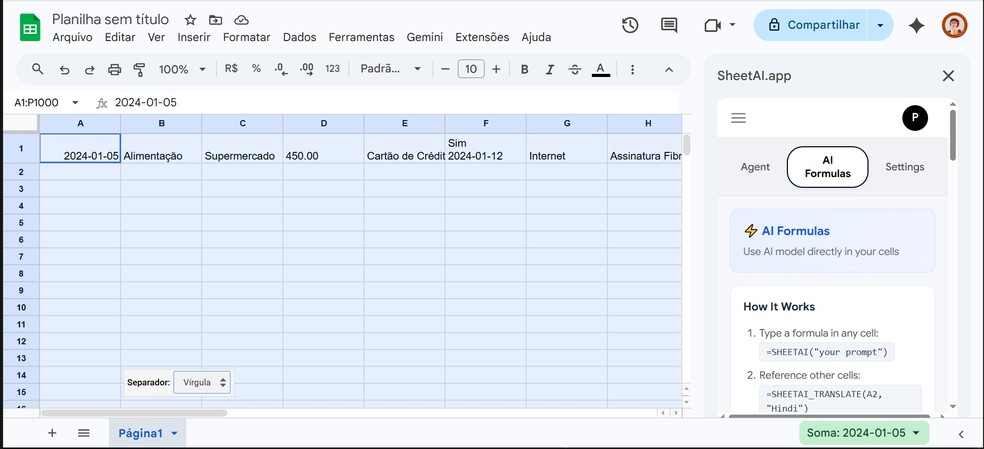The width and height of the screenshot is (984, 449).
Task: Format as percent
Action: coord(256,69)
